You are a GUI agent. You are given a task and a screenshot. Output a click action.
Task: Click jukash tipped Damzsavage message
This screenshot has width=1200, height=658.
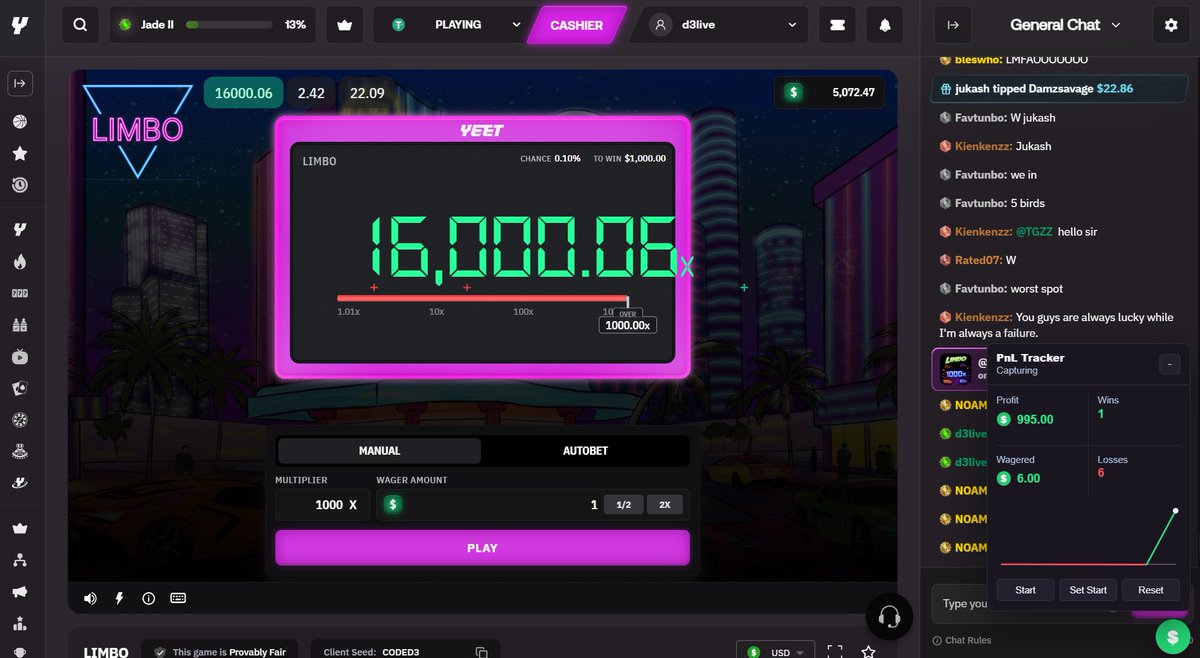[1060, 89]
